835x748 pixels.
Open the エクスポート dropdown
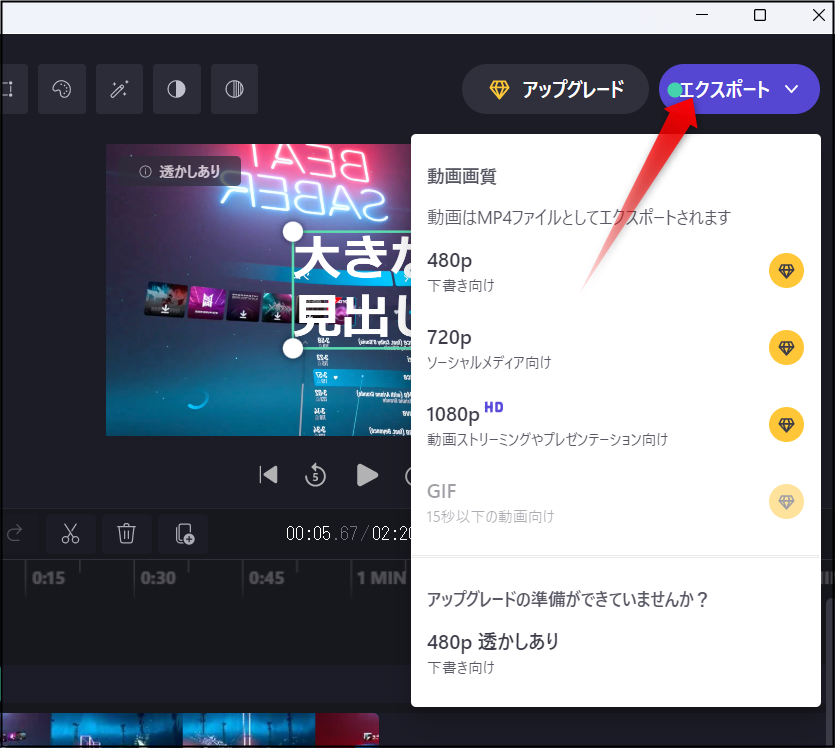click(x=739, y=89)
